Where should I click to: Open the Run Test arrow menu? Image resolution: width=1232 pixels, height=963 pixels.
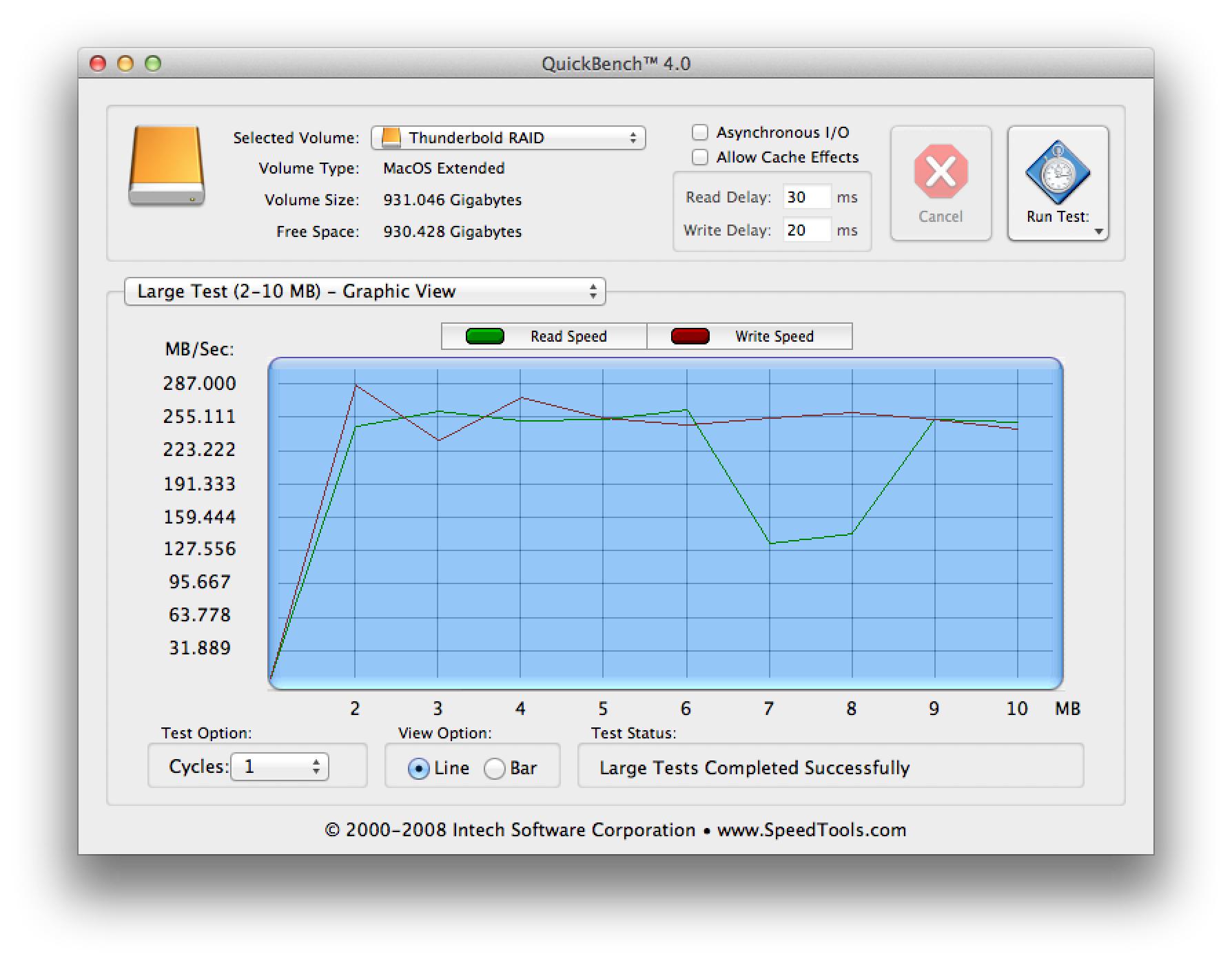[1098, 231]
